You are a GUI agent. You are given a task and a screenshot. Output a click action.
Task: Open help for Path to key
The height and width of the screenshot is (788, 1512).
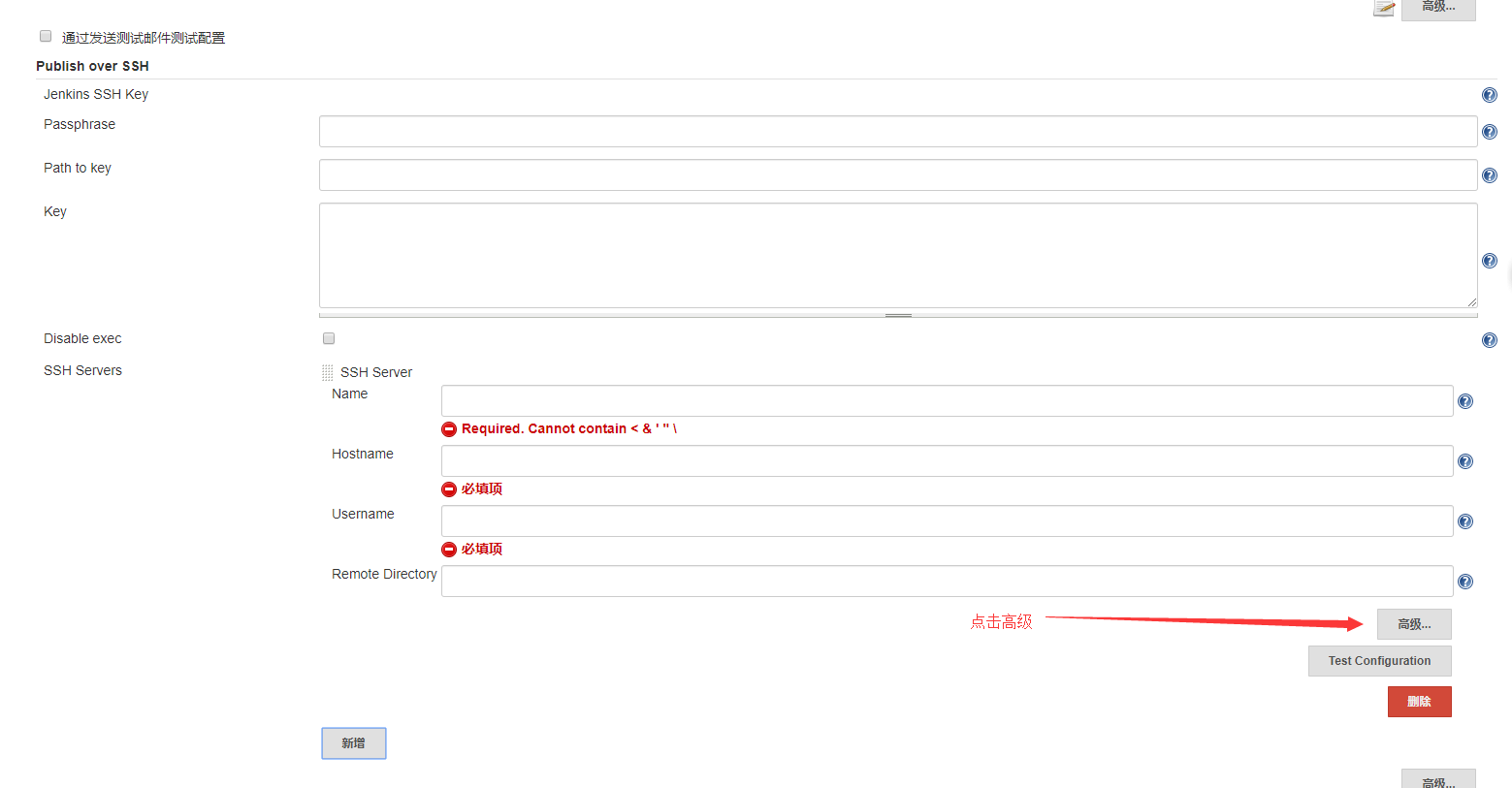tap(1490, 174)
